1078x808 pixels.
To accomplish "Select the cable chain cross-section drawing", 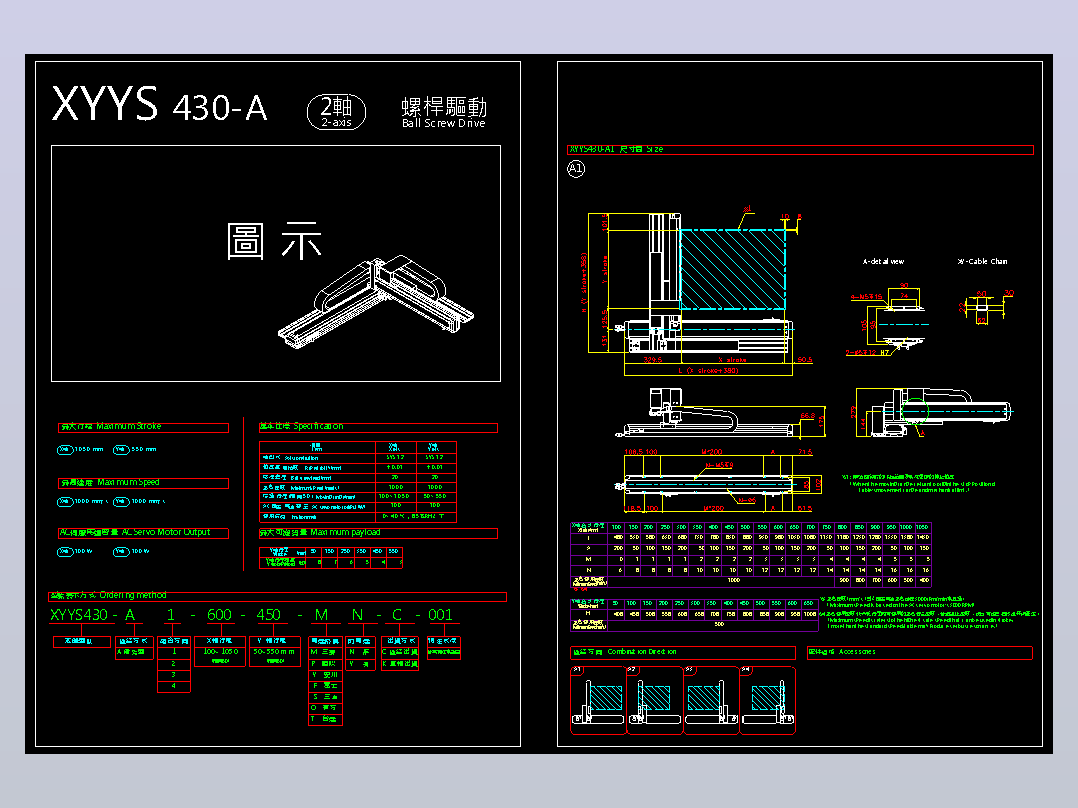I will click(x=984, y=307).
